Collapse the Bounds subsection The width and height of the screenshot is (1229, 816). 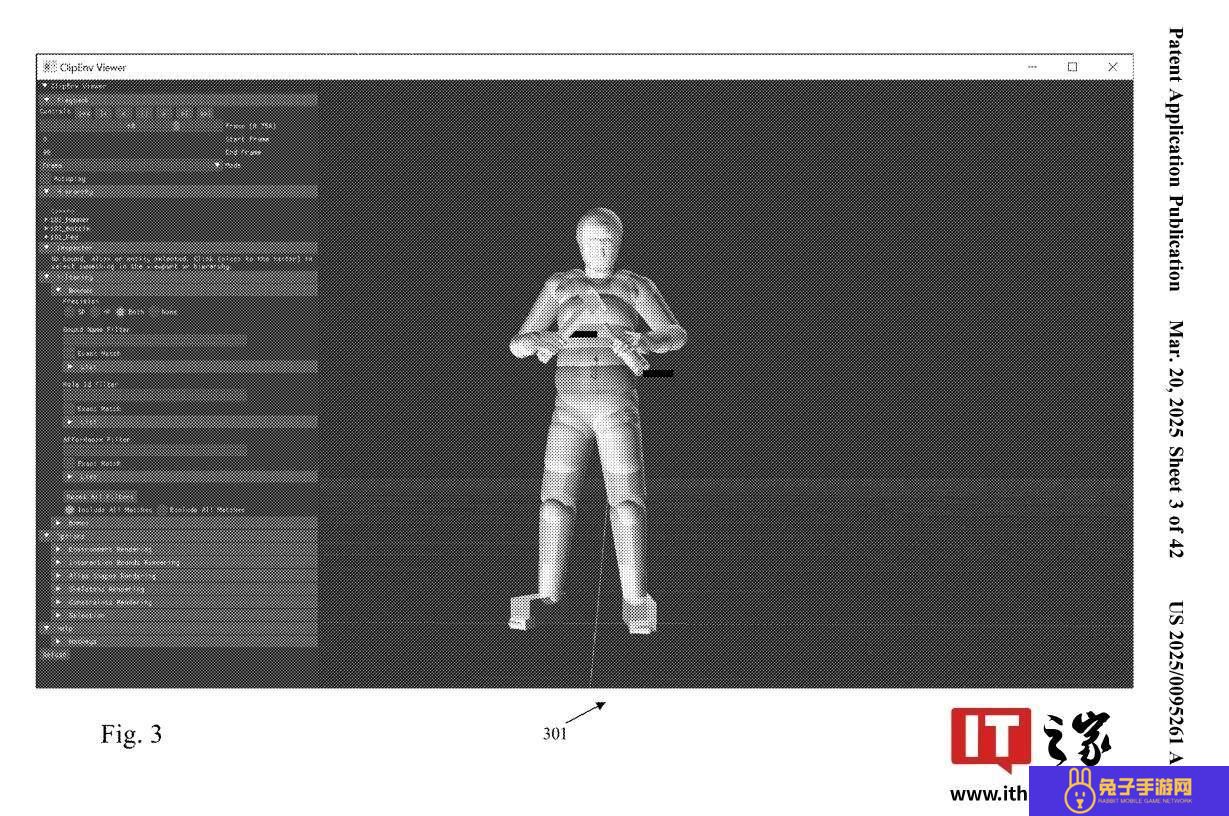(x=185, y=291)
